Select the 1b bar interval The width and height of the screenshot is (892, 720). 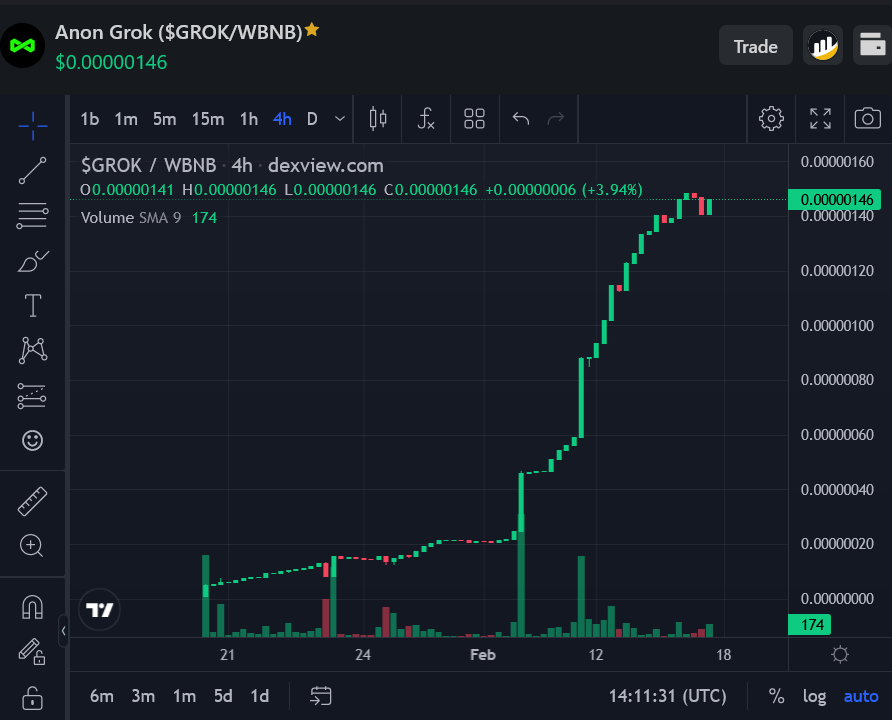point(89,119)
